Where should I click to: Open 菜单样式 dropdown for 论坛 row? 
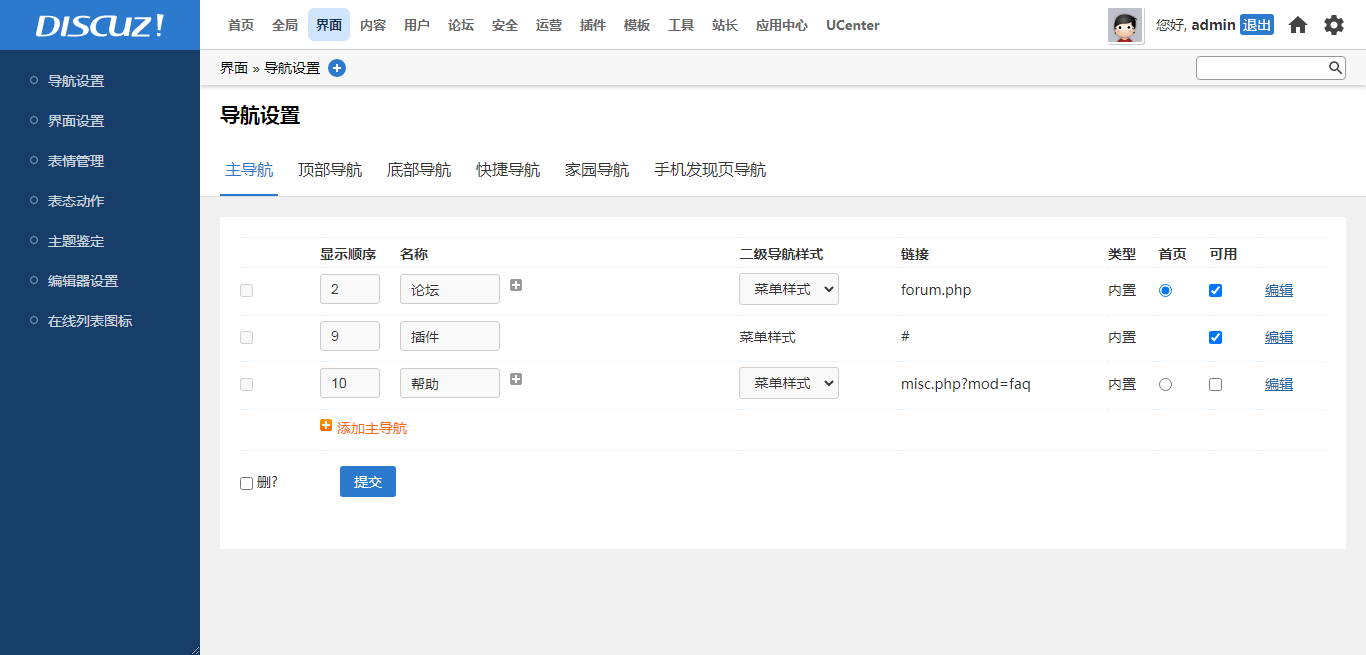click(789, 289)
